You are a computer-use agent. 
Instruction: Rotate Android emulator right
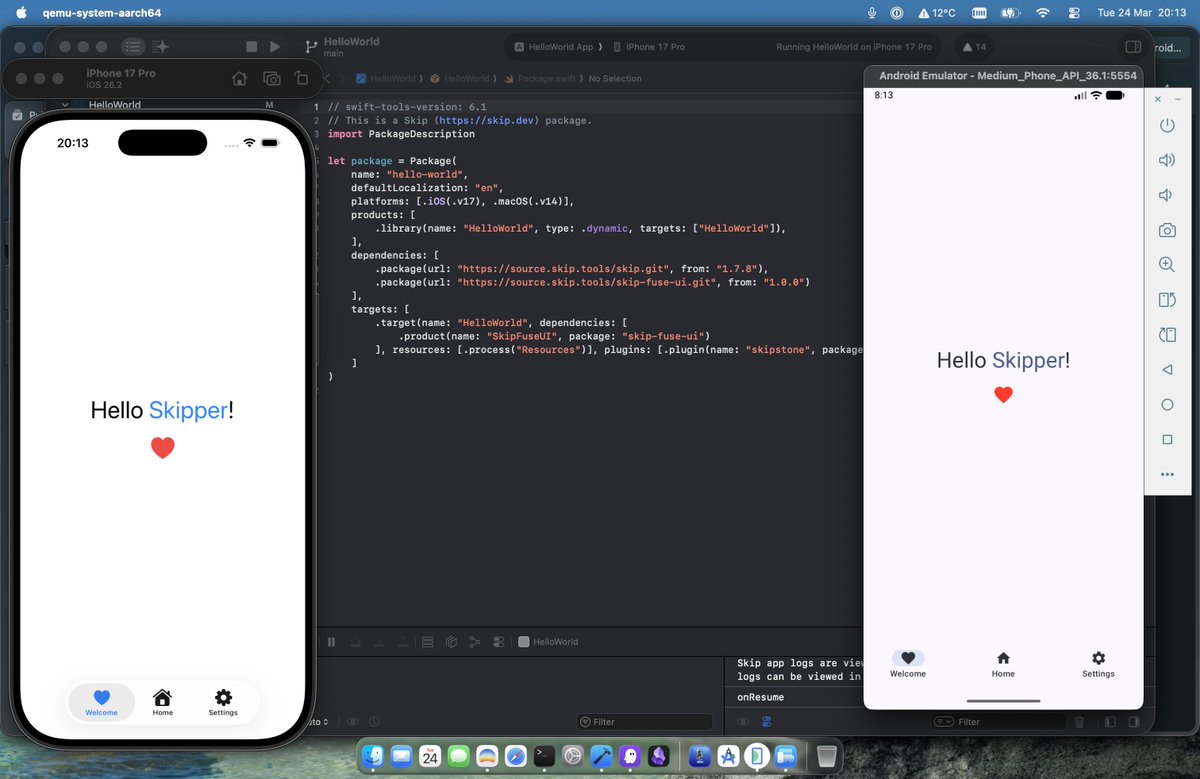click(x=1167, y=335)
